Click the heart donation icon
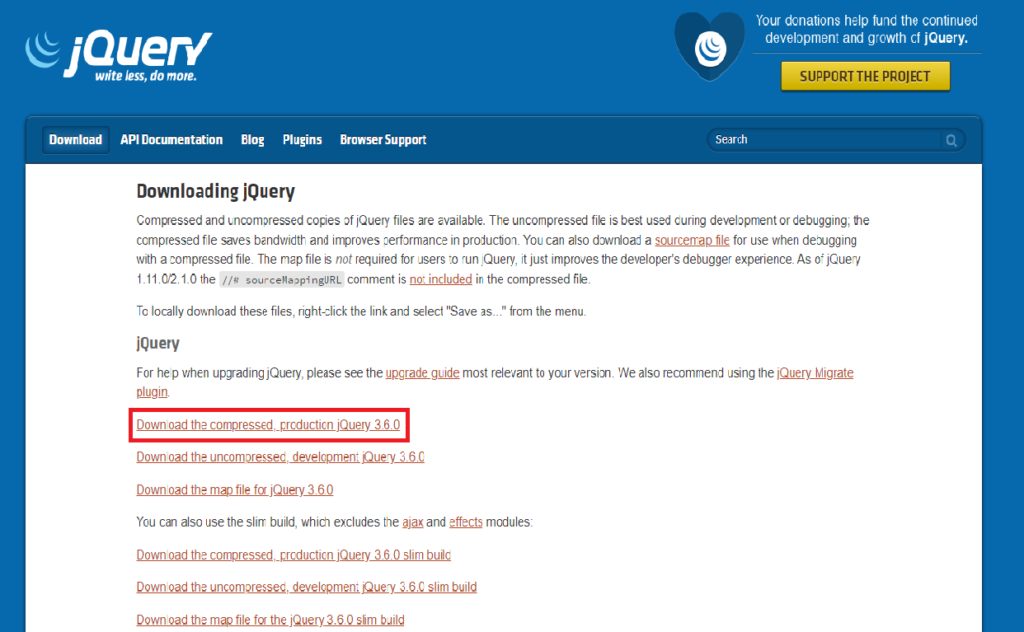 711,46
